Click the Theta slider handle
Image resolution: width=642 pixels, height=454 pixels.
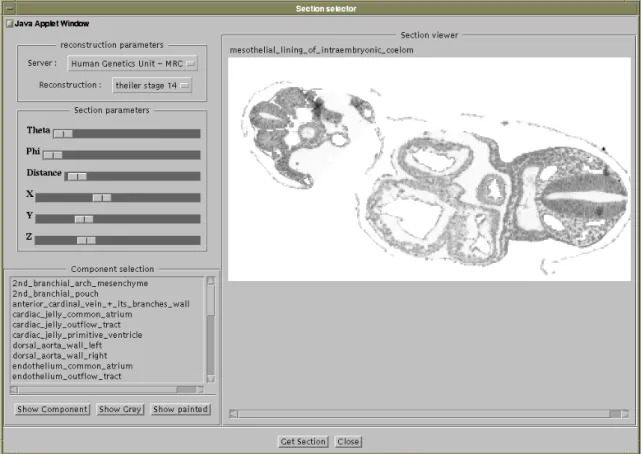pyautogui.click(x=63, y=133)
